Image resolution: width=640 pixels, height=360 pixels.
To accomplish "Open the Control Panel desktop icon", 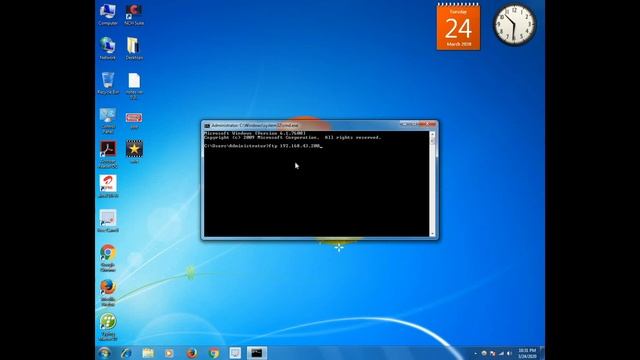I will [108, 121].
